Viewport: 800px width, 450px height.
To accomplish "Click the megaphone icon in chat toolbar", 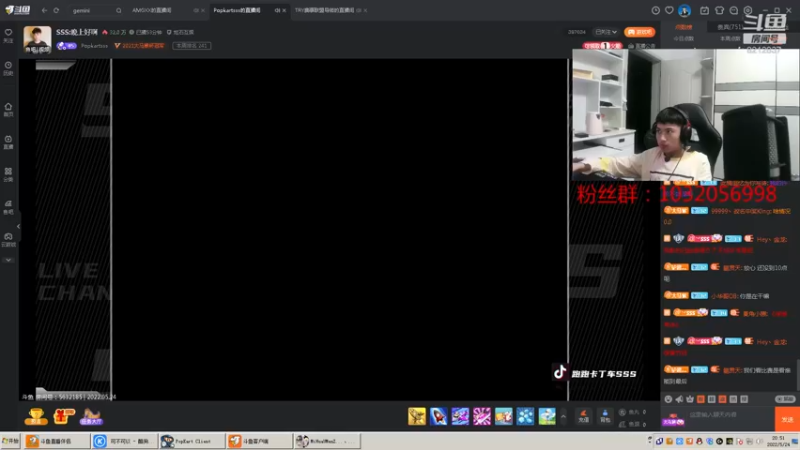I will pos(679,399).
